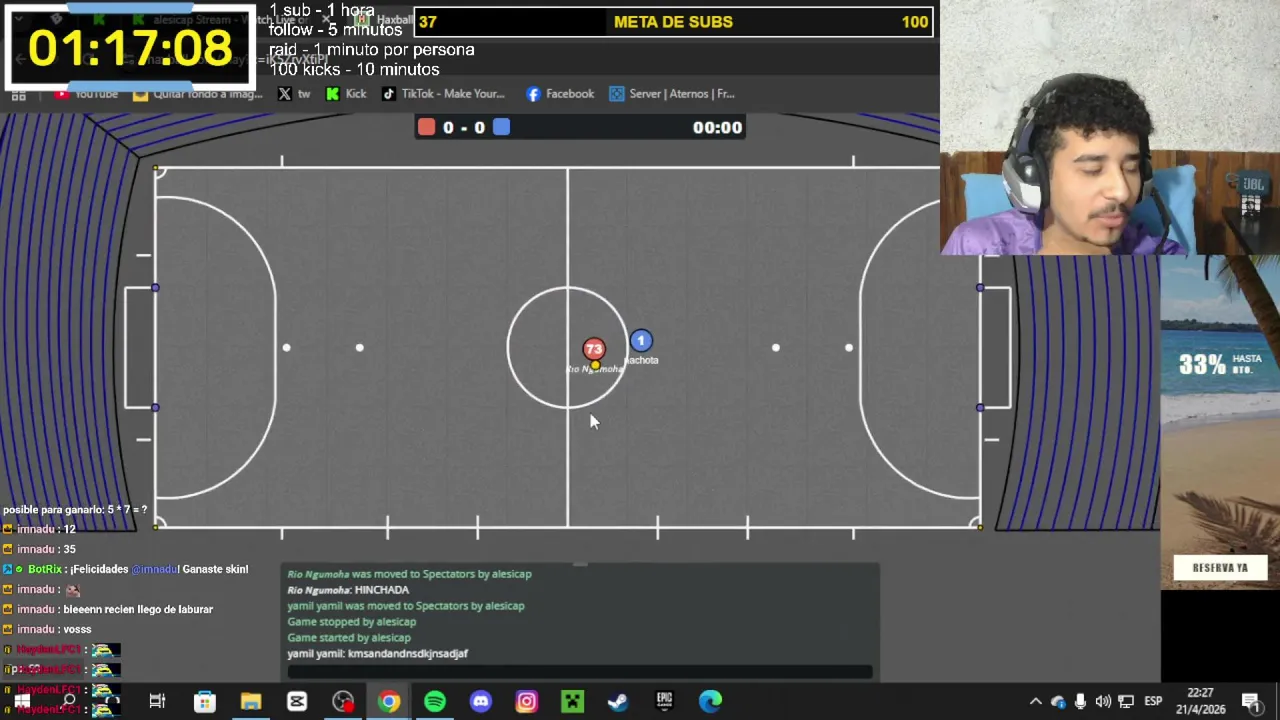1280x720 pixels.
Task: Open Discord from taskbar
Action: (481, 701)
